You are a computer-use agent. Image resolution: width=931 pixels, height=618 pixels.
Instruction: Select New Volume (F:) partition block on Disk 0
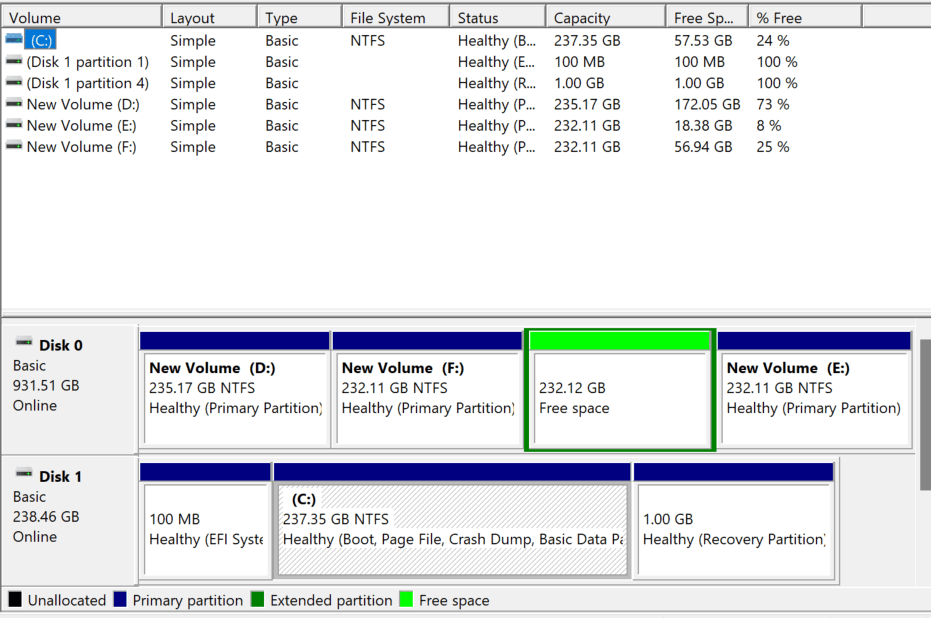(427, 389)
